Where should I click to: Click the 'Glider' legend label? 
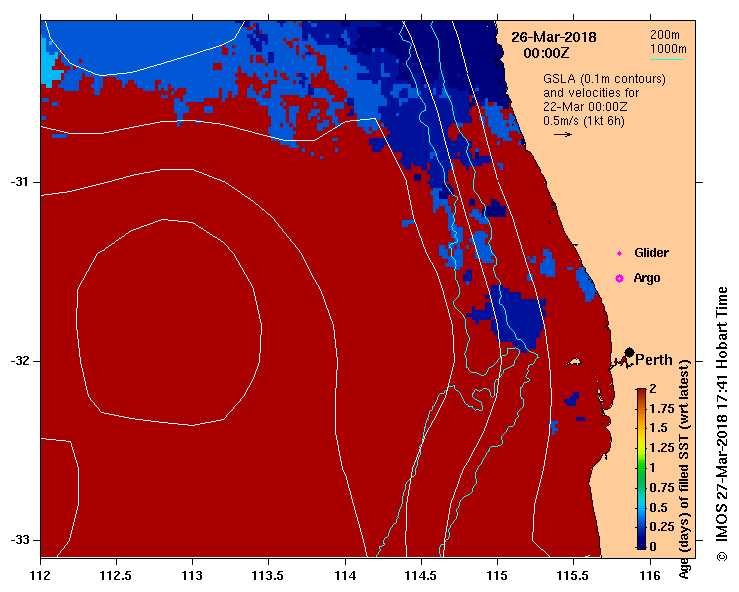pyautogui.click(x=651, y=253)
